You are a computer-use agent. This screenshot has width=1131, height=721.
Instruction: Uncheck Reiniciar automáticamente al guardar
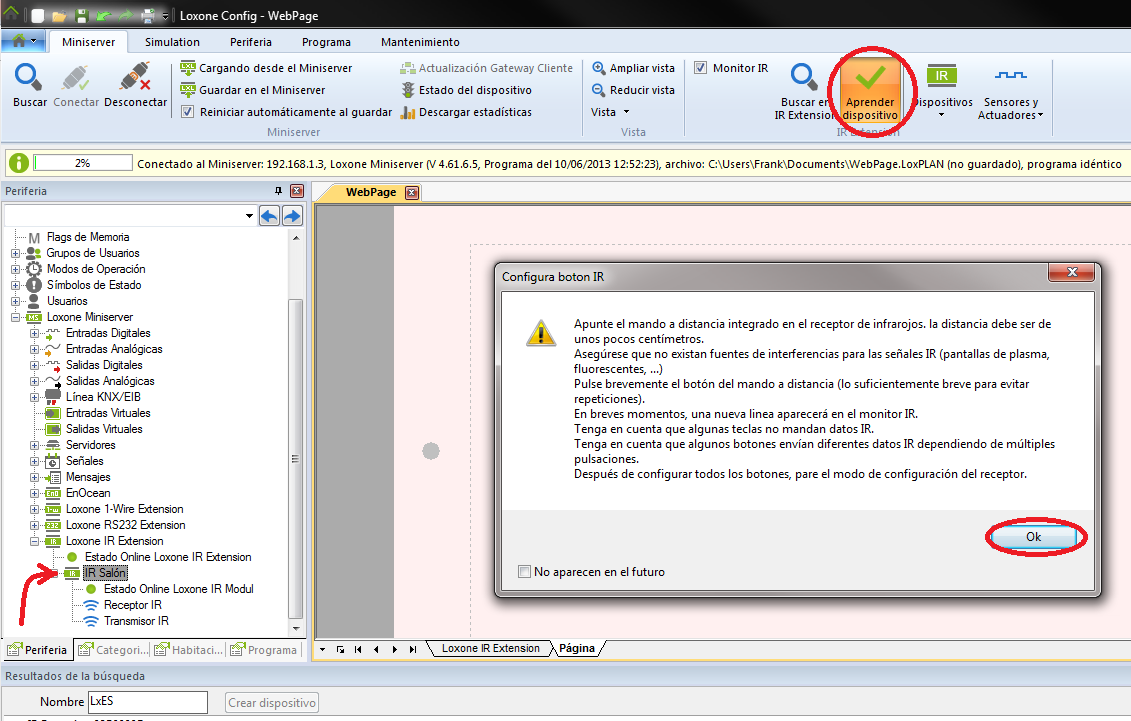[188, 112]
